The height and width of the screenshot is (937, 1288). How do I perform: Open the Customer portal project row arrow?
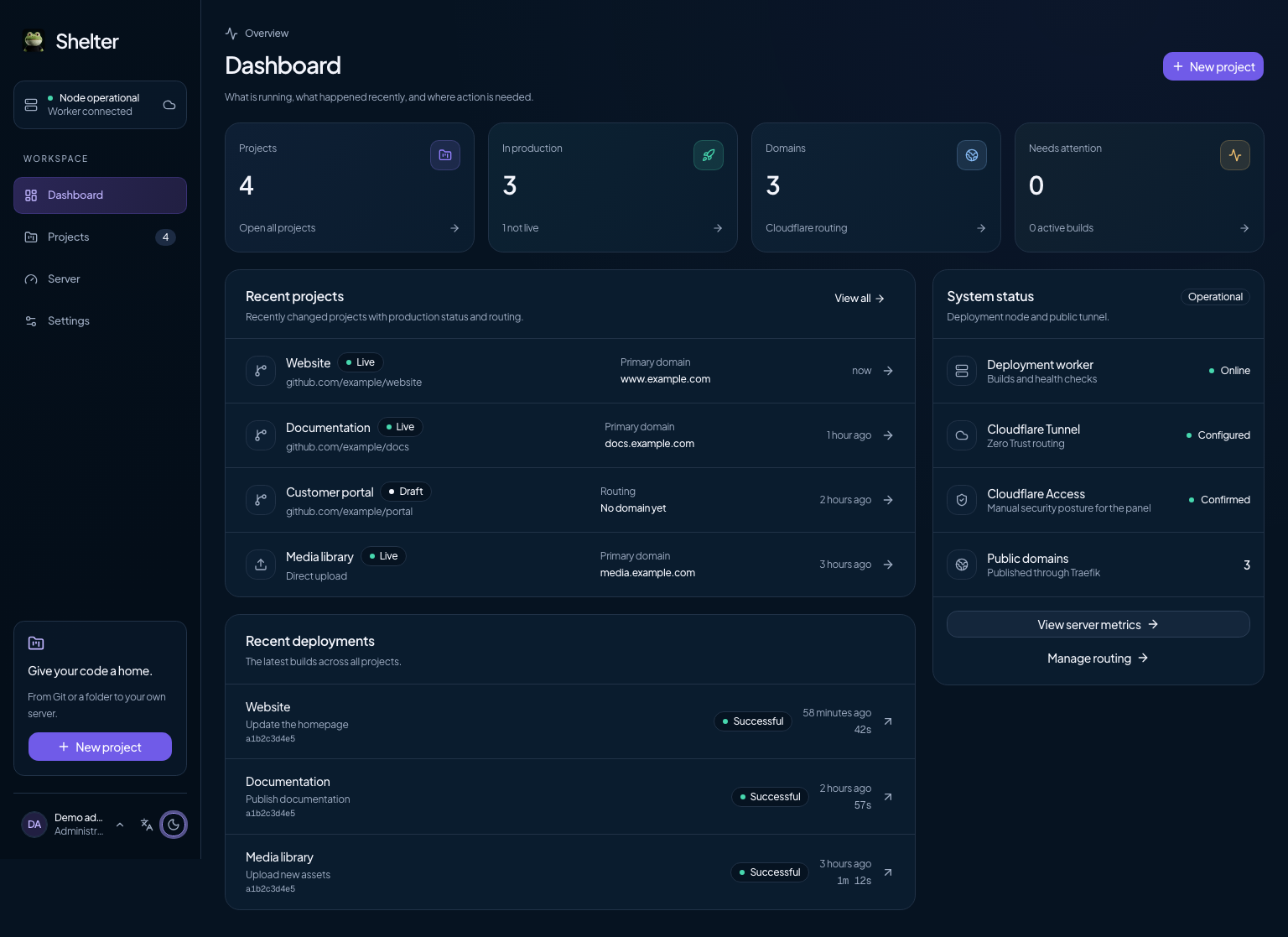[x=888, y=500]
